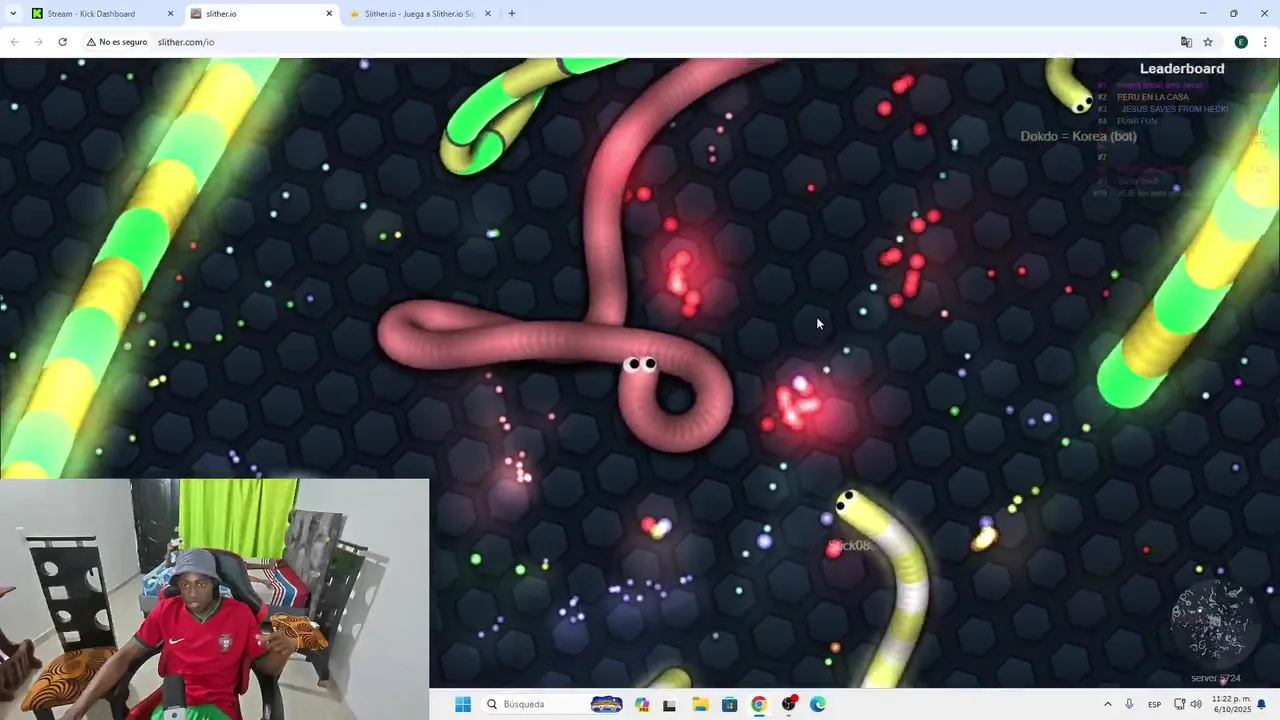Change the ESP keyboard language
The image size is (1280, 720).
coord(1154,704)
